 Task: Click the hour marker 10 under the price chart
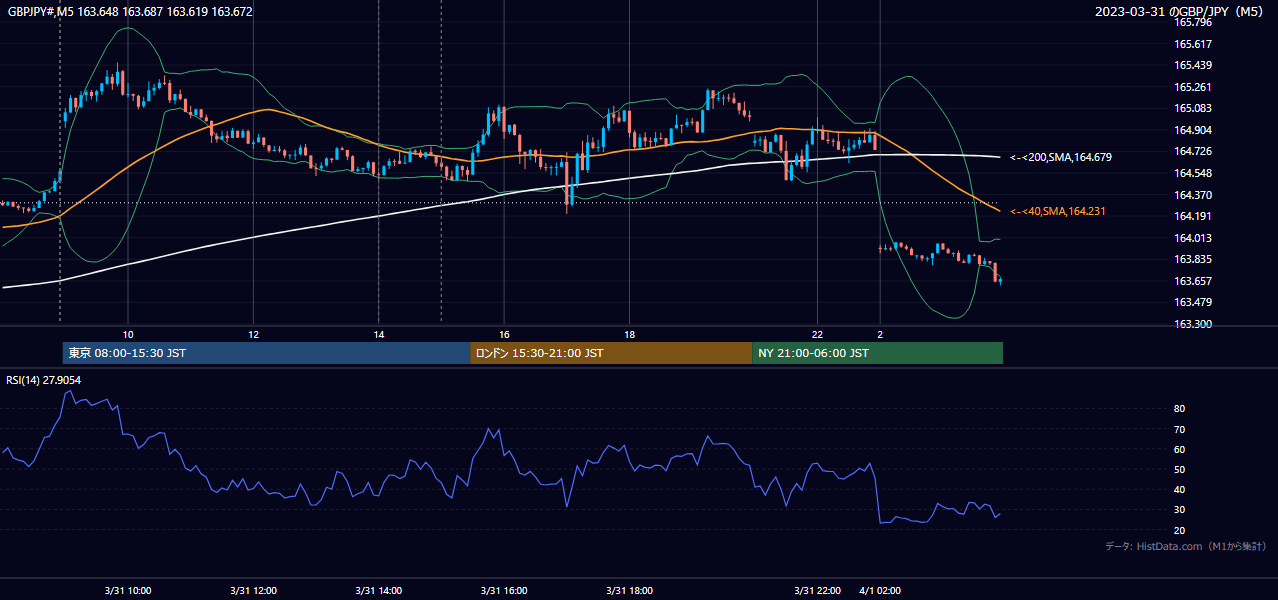tap(128, 334)
